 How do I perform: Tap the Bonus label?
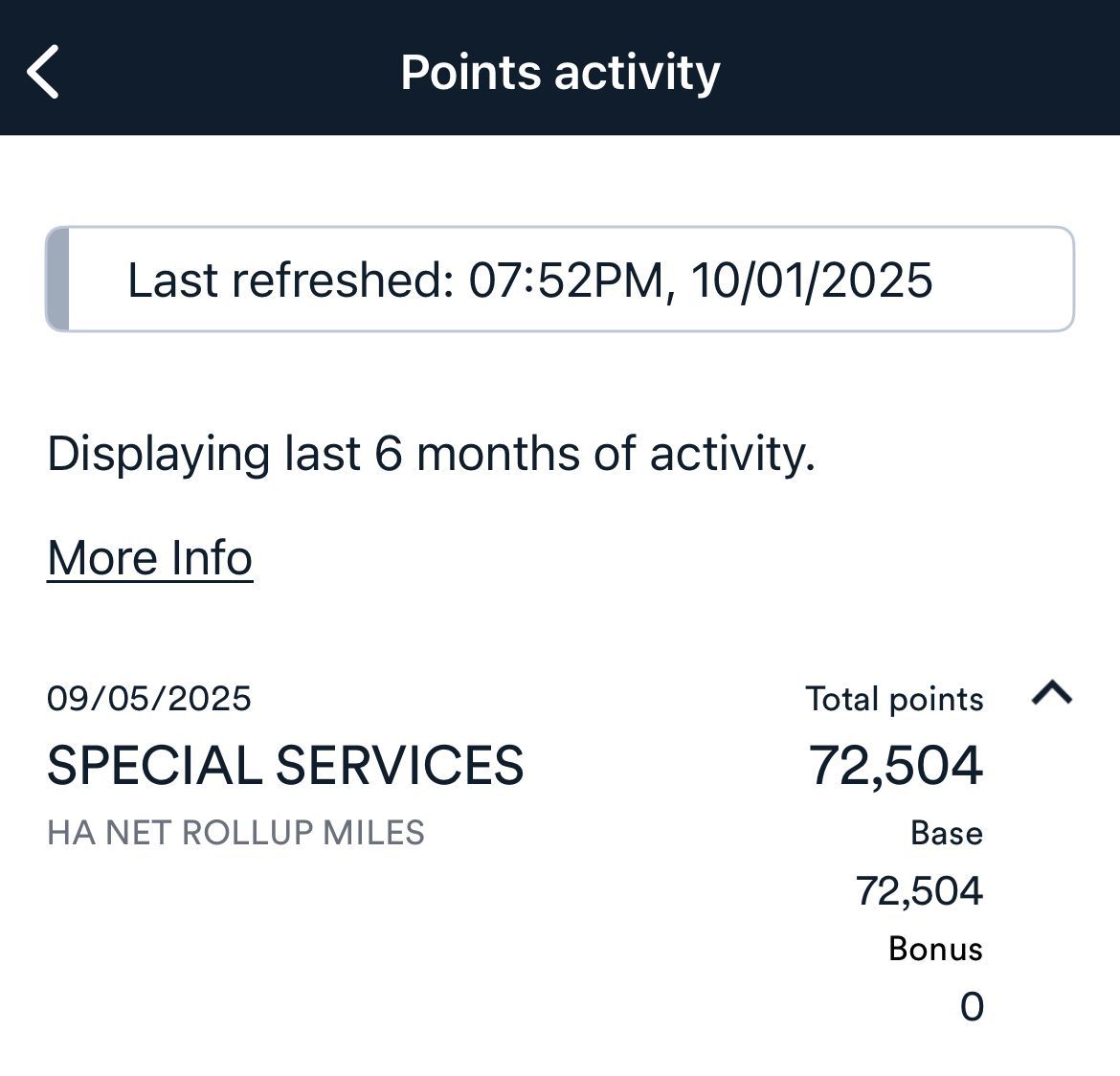(935, 949)
